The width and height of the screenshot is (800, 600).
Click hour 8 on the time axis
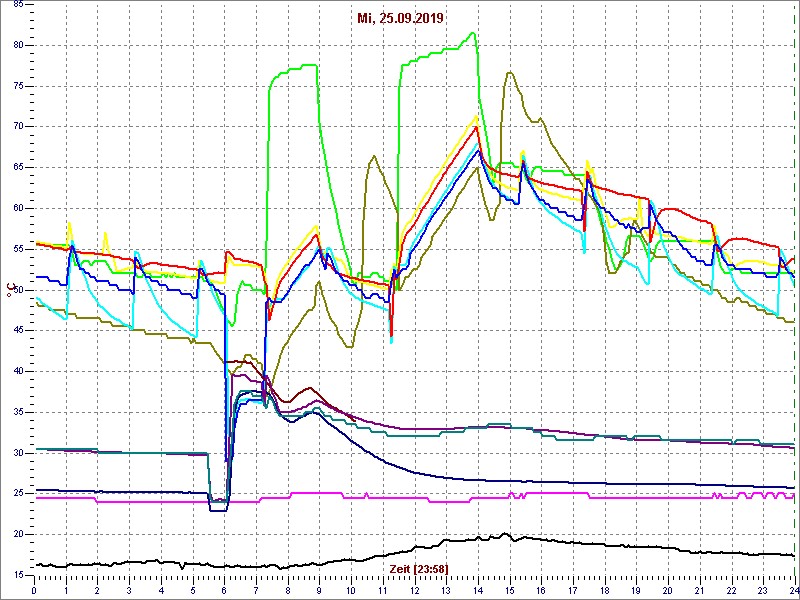pos(288,591)
